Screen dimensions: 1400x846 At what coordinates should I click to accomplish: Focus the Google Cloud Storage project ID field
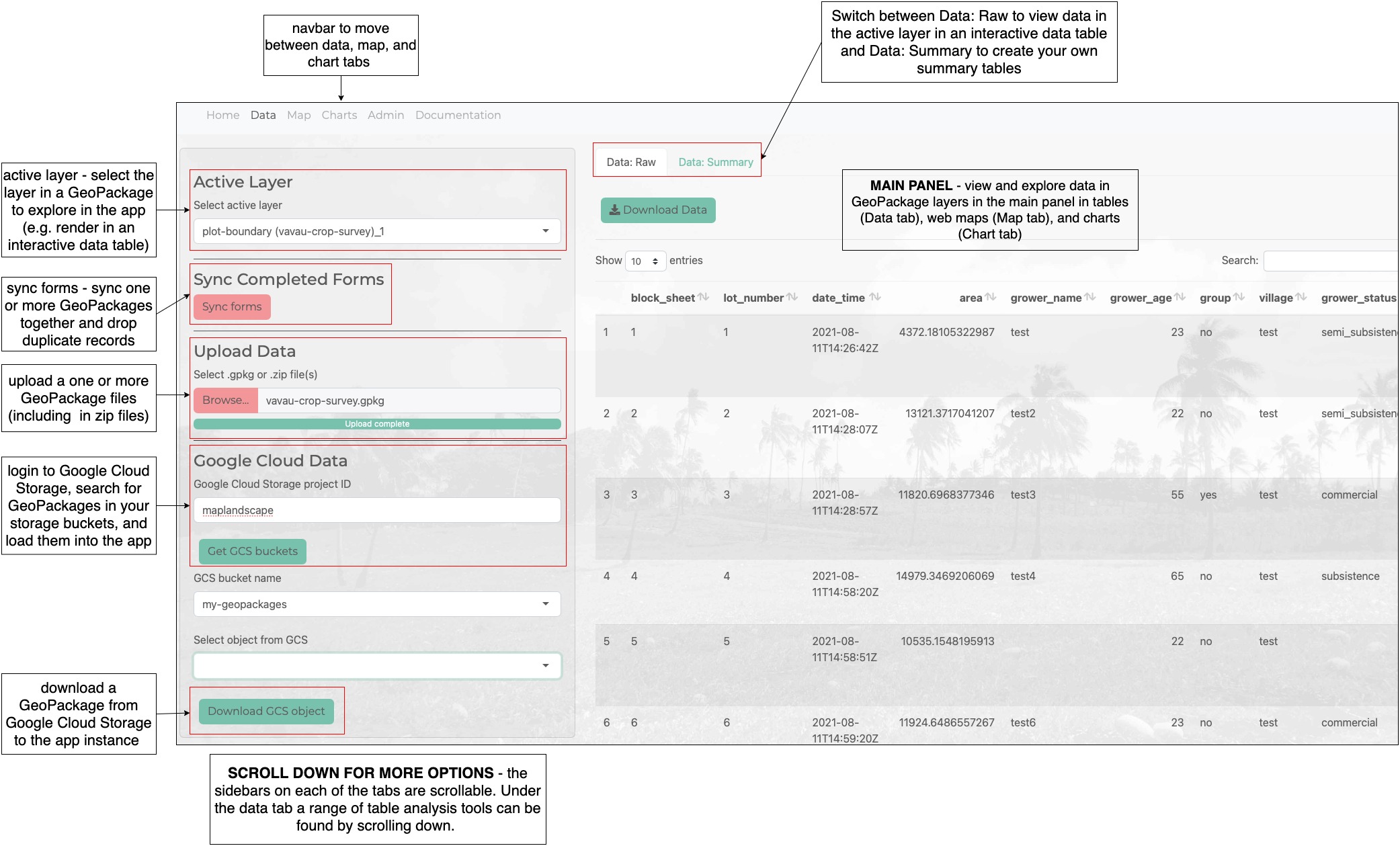pos(377,510)
